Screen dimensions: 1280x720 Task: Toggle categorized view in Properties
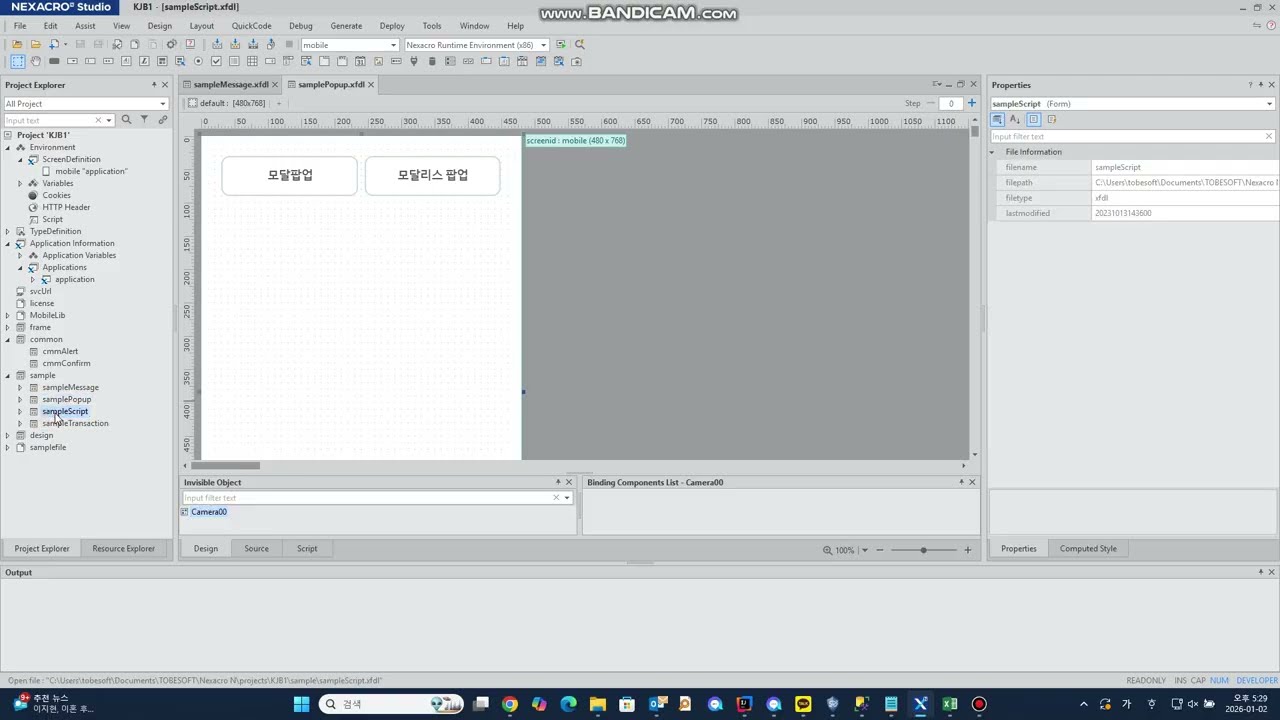(x=998, y=120)
